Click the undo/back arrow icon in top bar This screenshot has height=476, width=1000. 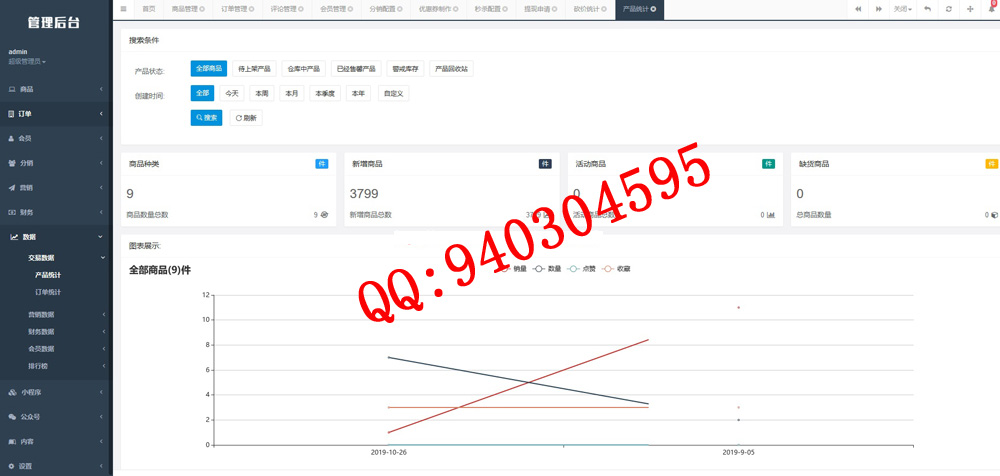click(927, 9)
